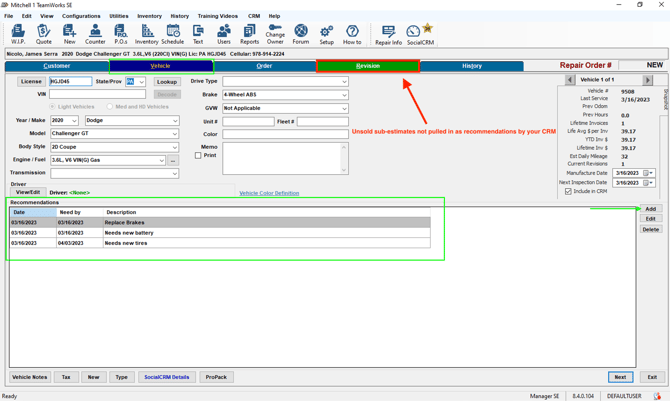
Task: Open the Counter sale icon
Action: pyautogui.click(x=95, y=34)
